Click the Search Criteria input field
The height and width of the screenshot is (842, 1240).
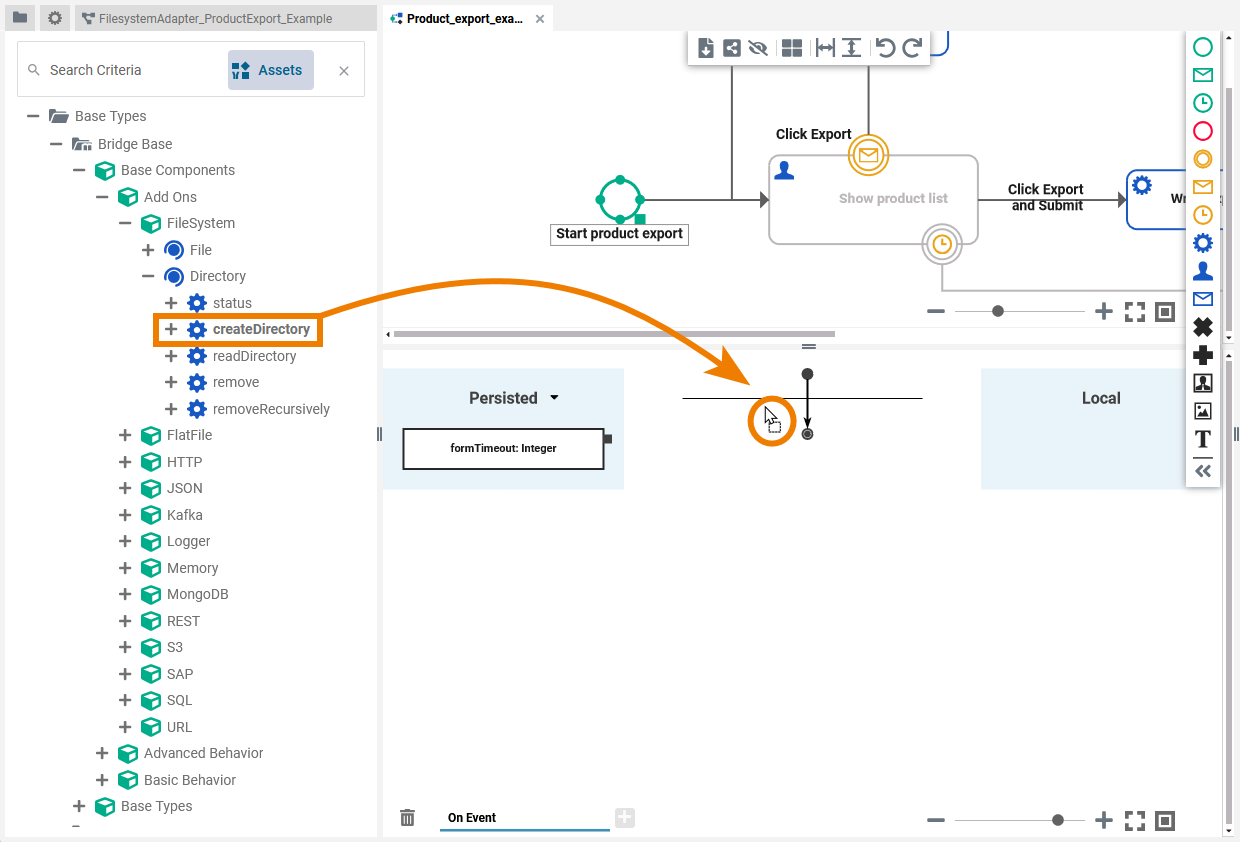pyautogui.click(x=130, y=70)
